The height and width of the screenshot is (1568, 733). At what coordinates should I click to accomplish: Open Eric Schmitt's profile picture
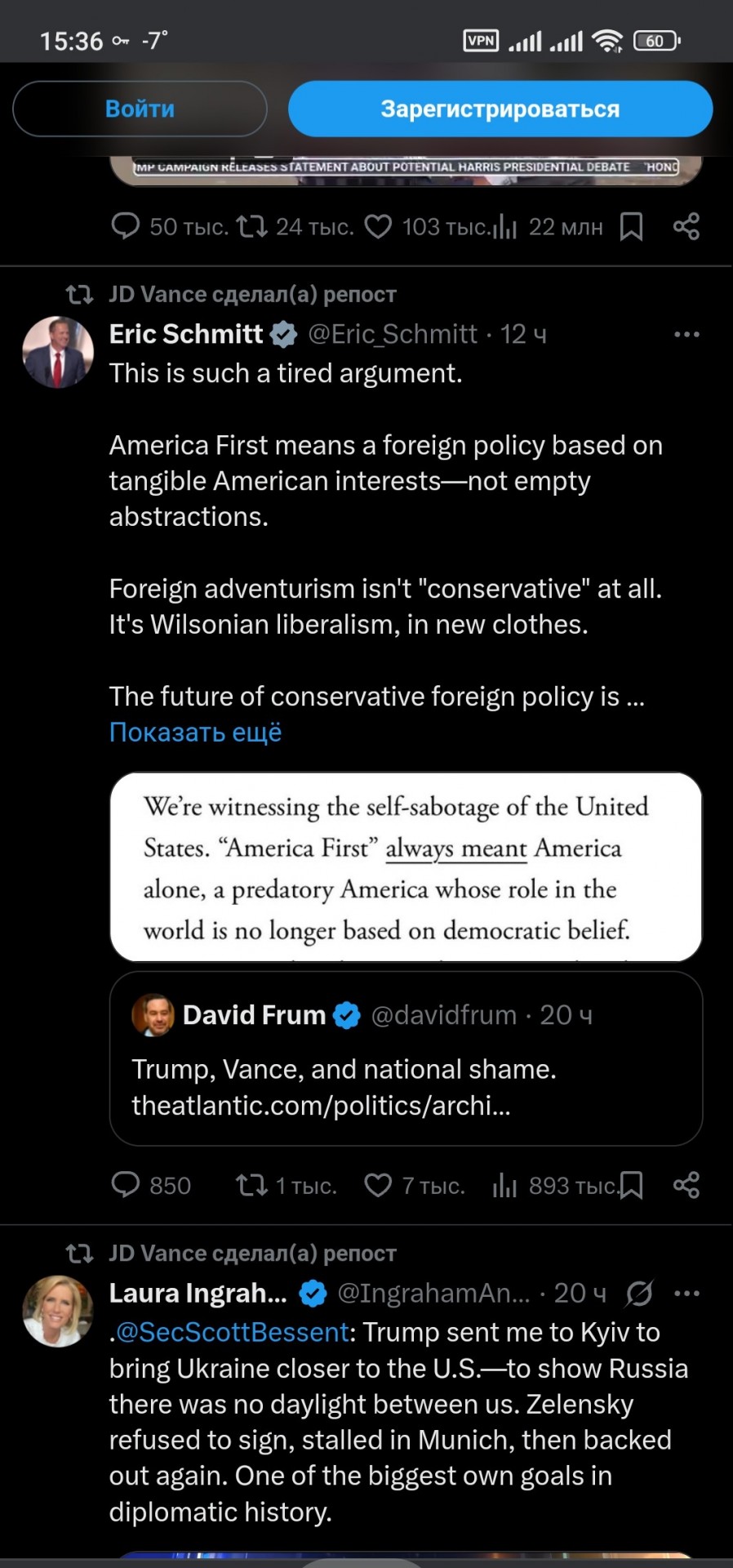(x=58, y=352)
